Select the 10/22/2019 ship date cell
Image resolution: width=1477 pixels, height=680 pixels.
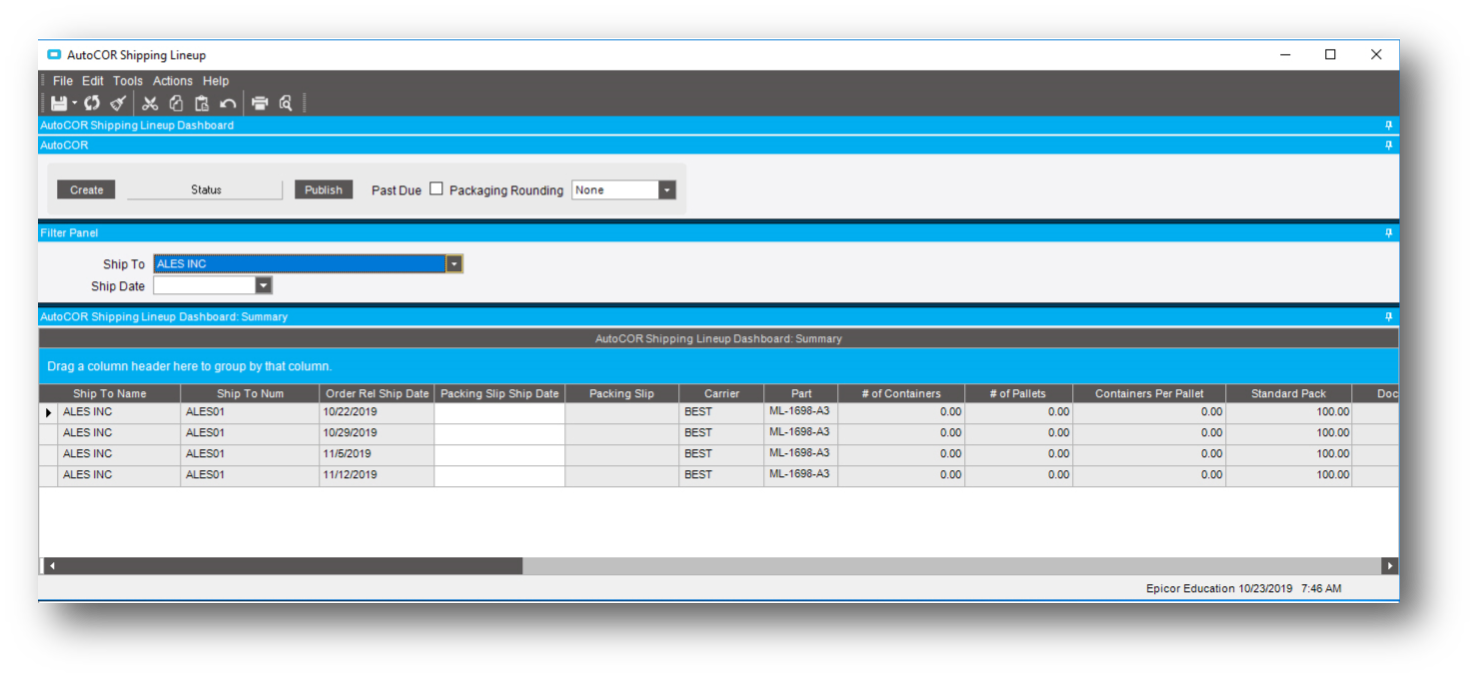[376, 412]
